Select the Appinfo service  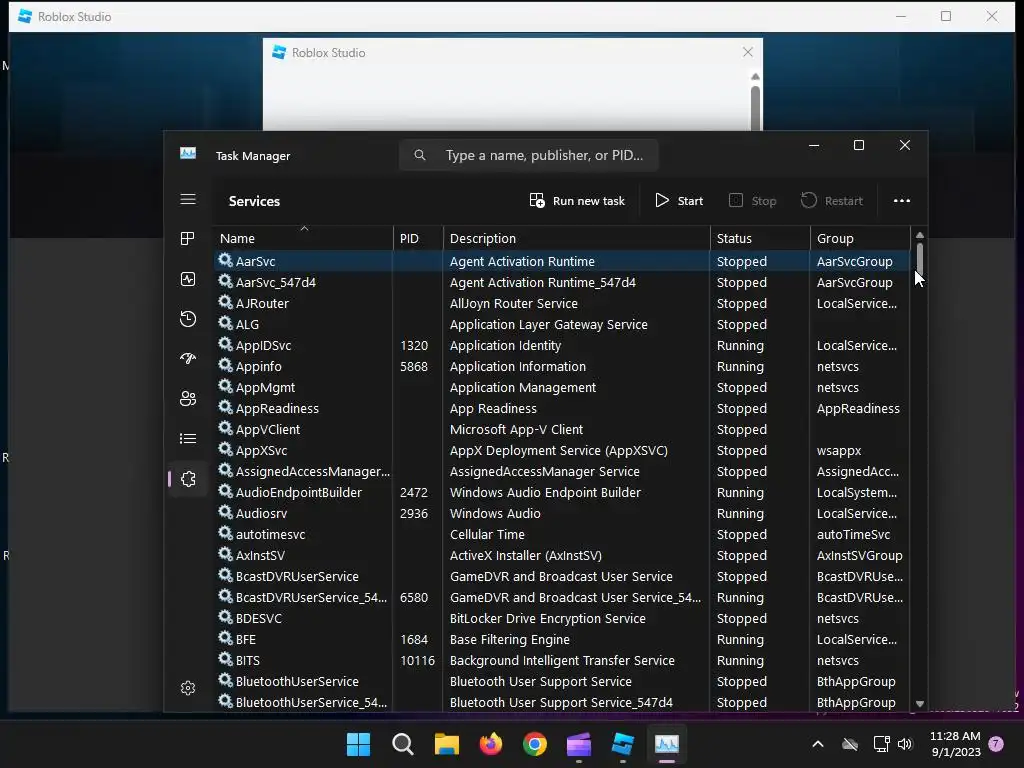(562, 366)
